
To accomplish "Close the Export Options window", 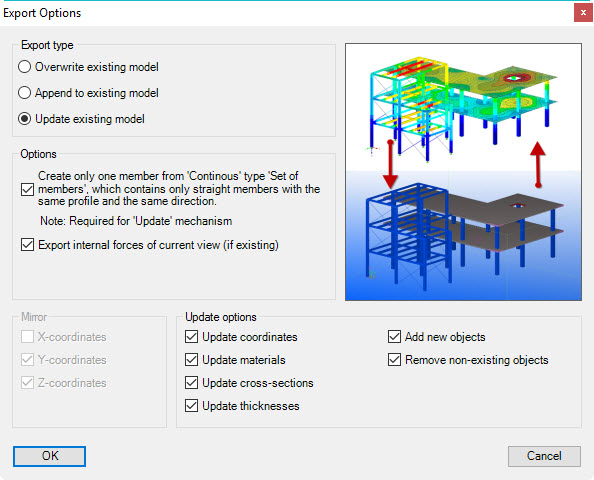I will (x=583, y=13).
